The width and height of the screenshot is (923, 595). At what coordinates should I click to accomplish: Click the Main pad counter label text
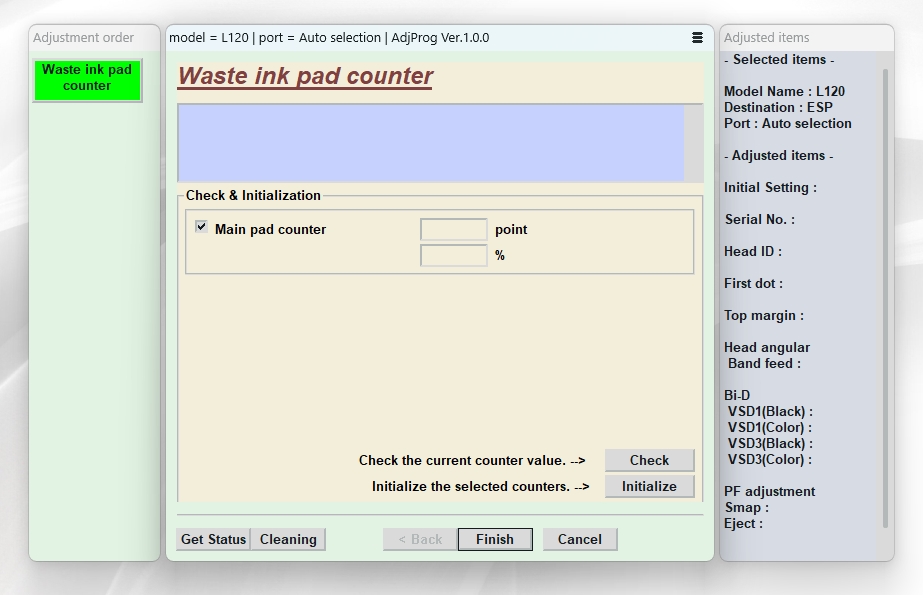(x=270, y=229)
